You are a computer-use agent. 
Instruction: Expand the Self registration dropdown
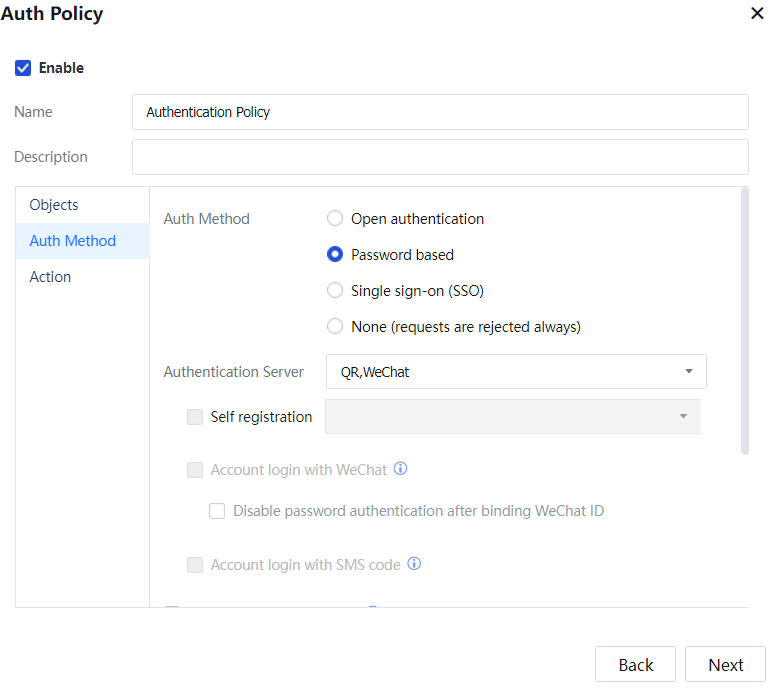point(512,417)
